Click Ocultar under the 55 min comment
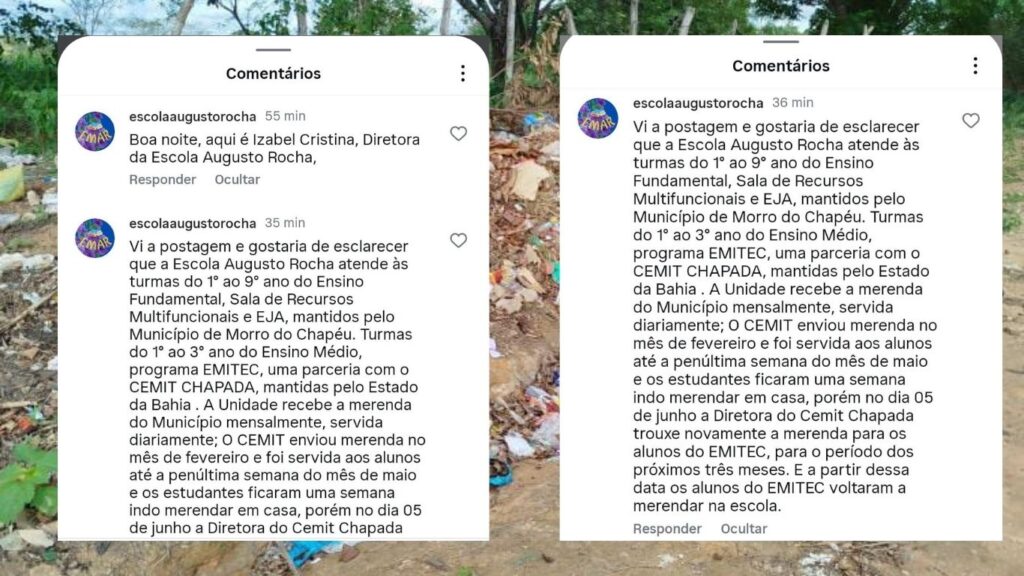Image resolution: width=1024 pixels, height=576 pixels. [x=237, y=180]
